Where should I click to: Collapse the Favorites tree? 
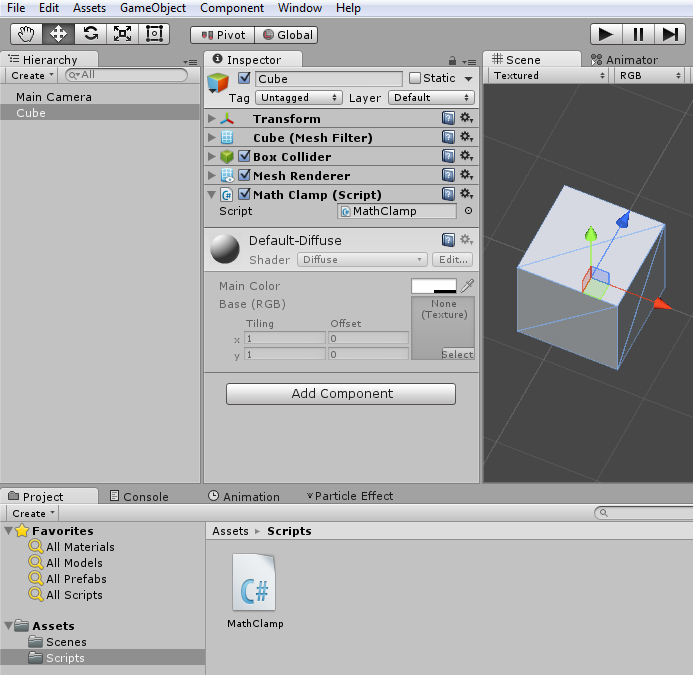(x=8, y=530)
